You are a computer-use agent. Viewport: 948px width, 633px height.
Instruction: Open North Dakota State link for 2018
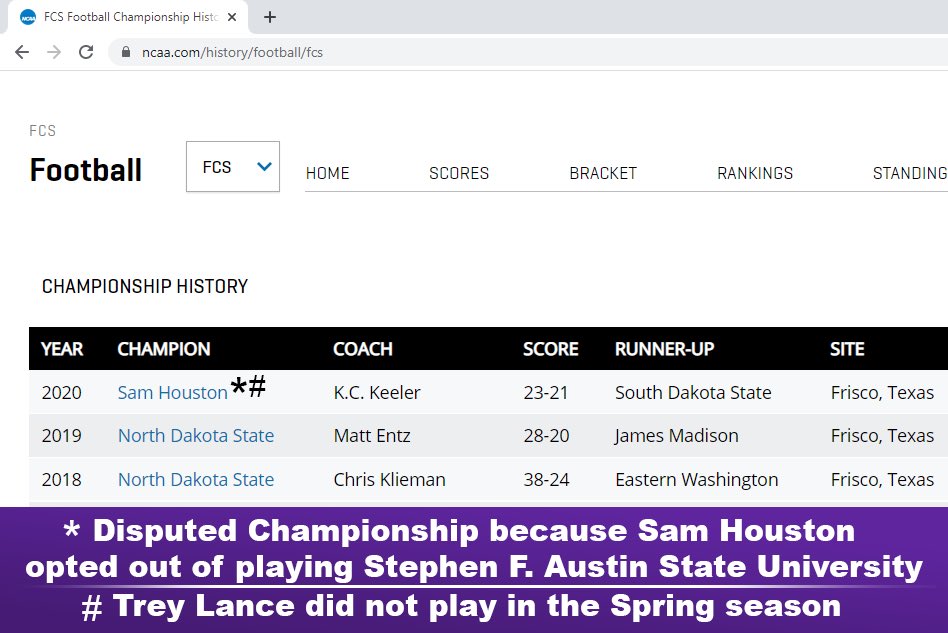(196, 479)
